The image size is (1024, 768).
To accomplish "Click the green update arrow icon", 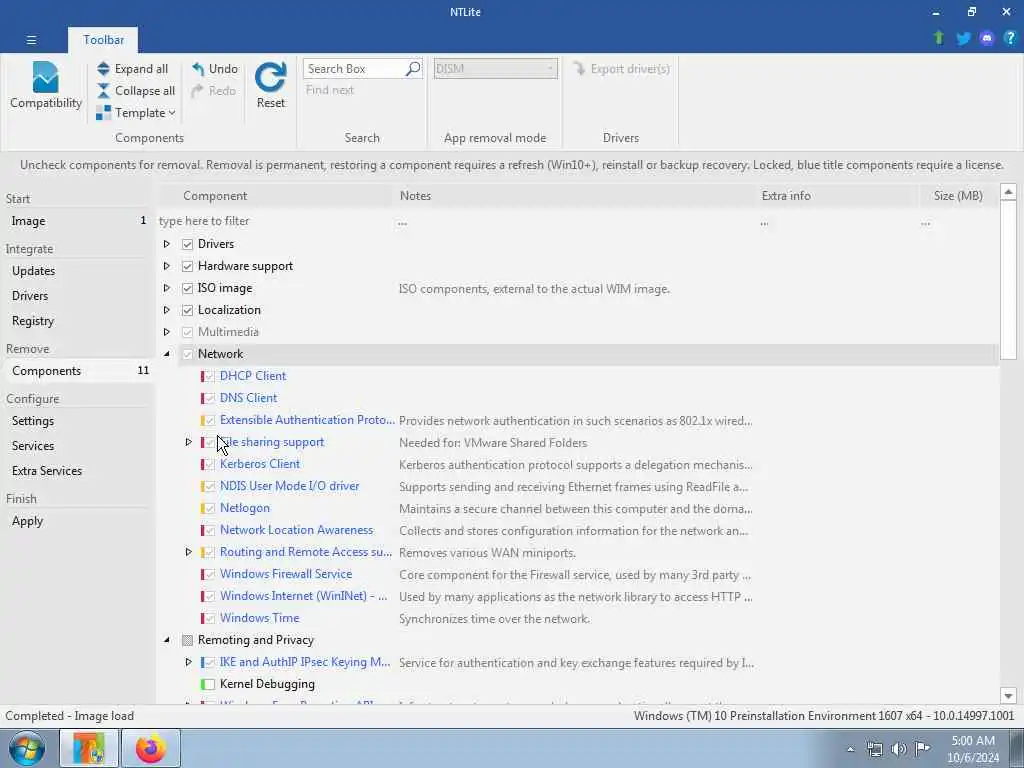I will (938, 38).
